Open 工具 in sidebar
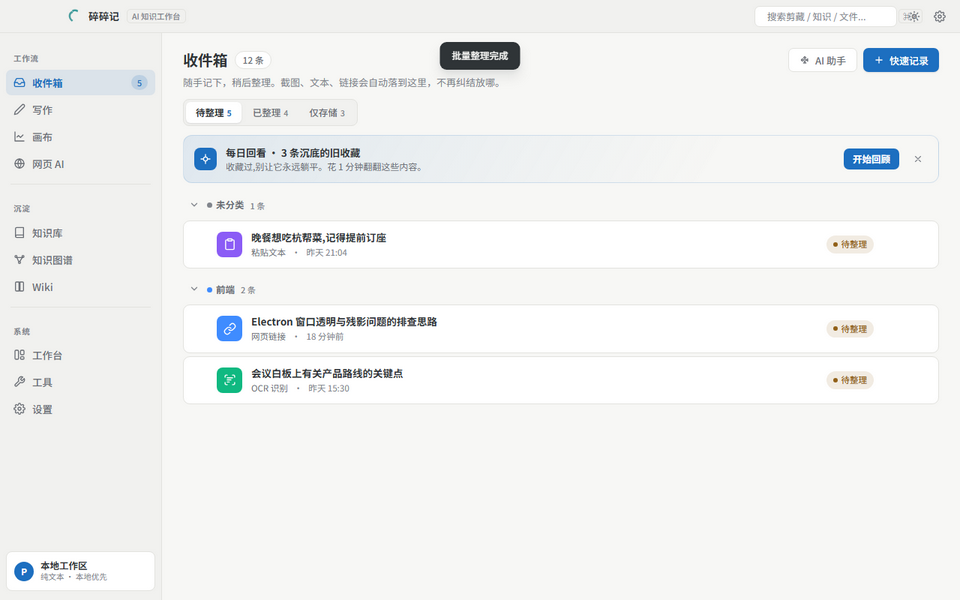The height and width of the screenshot is (600, 960). click(x=80, y=382)
